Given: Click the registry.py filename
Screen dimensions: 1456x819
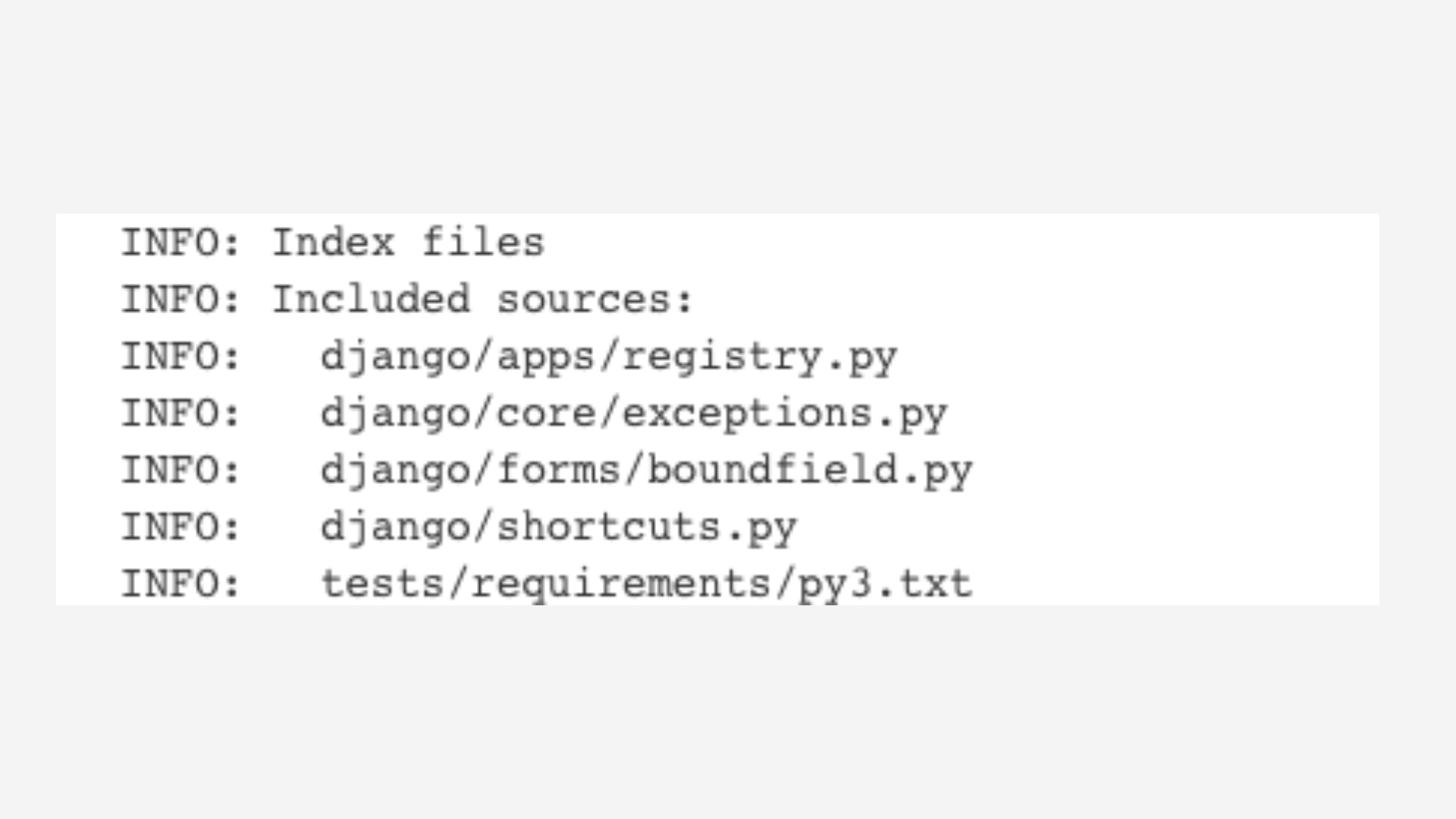Looking at the screenshot, I should tap(759, 356).
